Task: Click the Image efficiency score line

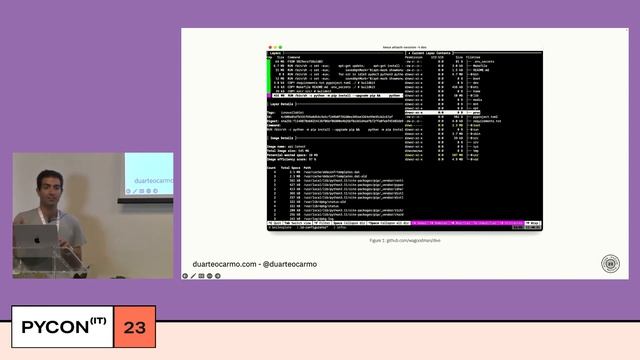Action: coord(291,159)
